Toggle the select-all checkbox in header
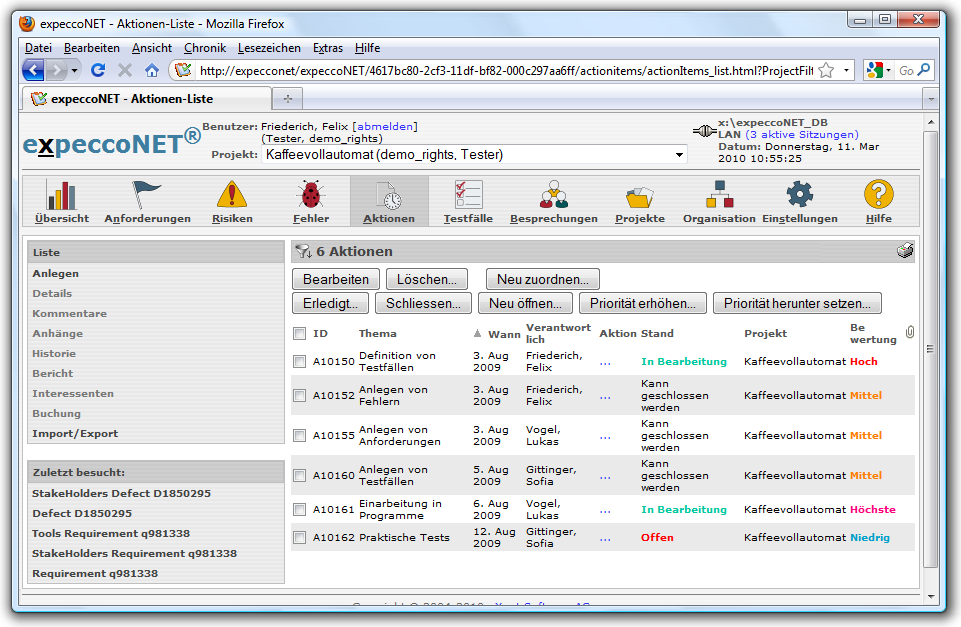The height and width of the screenshot is (627, 961). point(300,333)
